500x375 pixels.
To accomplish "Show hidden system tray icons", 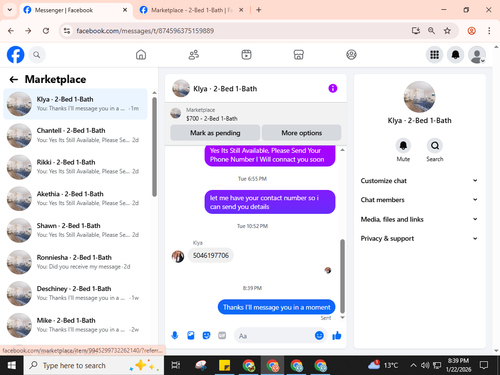I will coord(413,365).
